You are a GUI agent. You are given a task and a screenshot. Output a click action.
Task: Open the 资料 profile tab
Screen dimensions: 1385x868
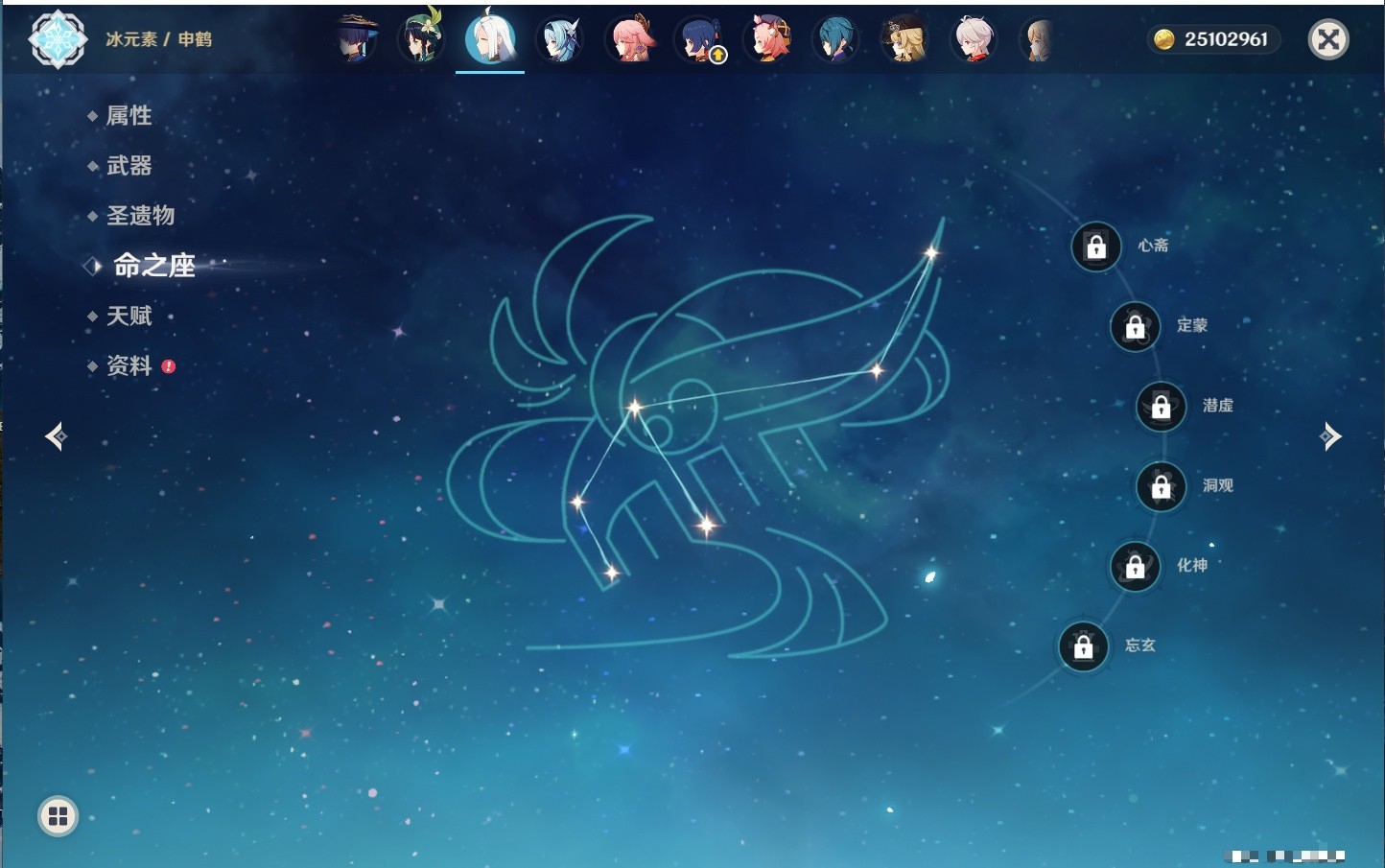click(x=129, y=365)
